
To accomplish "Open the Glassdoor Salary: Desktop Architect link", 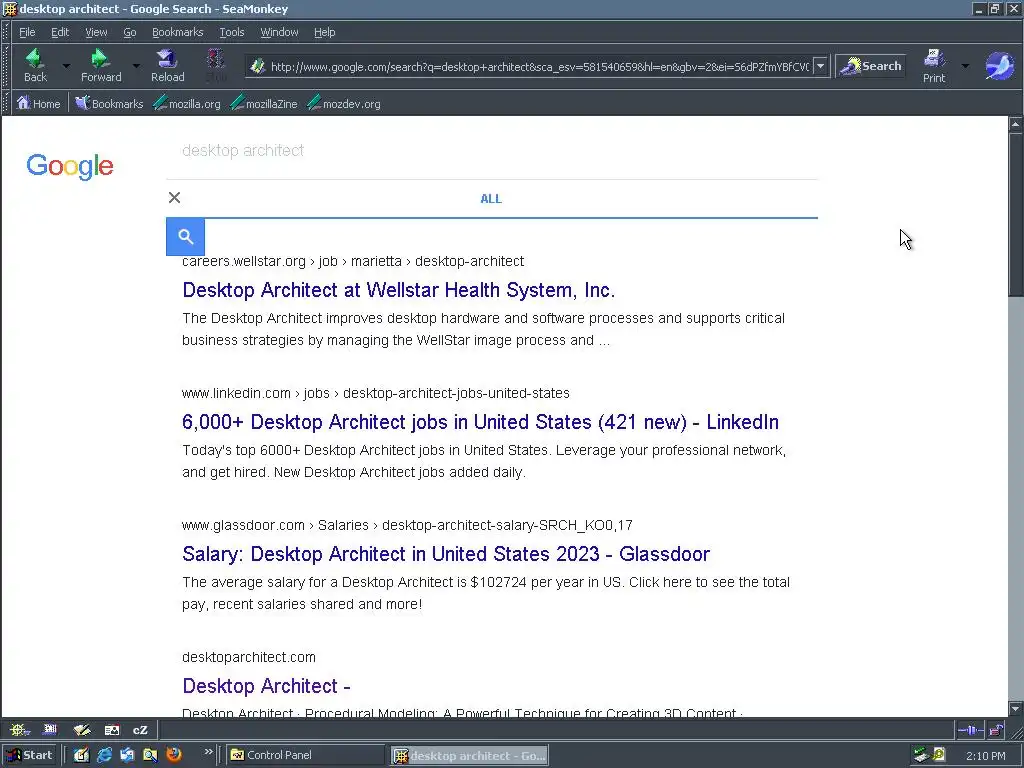I will pyautogui.click(x=445, y=554).
